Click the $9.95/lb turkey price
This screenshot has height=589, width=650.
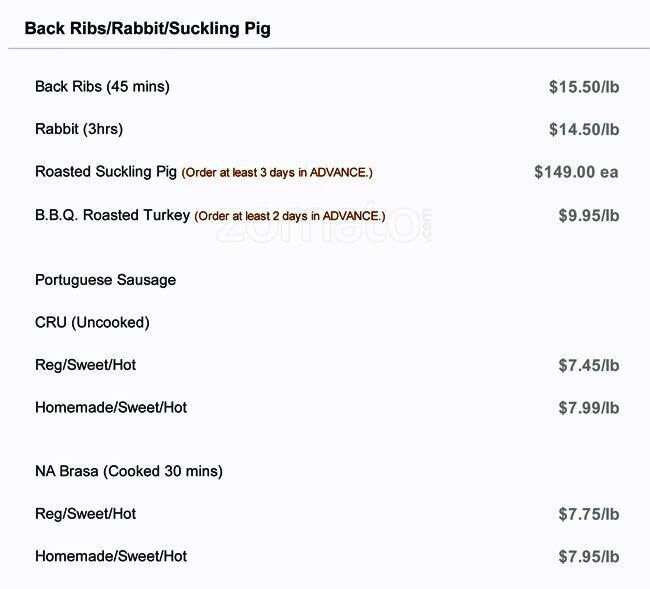588,215
